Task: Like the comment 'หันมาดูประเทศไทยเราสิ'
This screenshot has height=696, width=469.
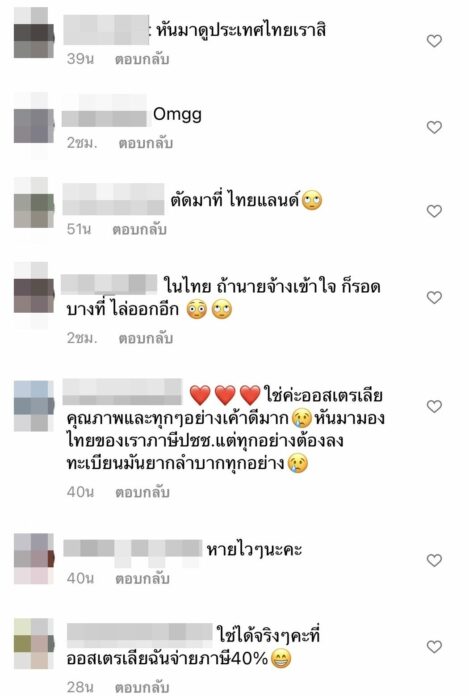Action: pyautogui.click(x=434, y=41)
